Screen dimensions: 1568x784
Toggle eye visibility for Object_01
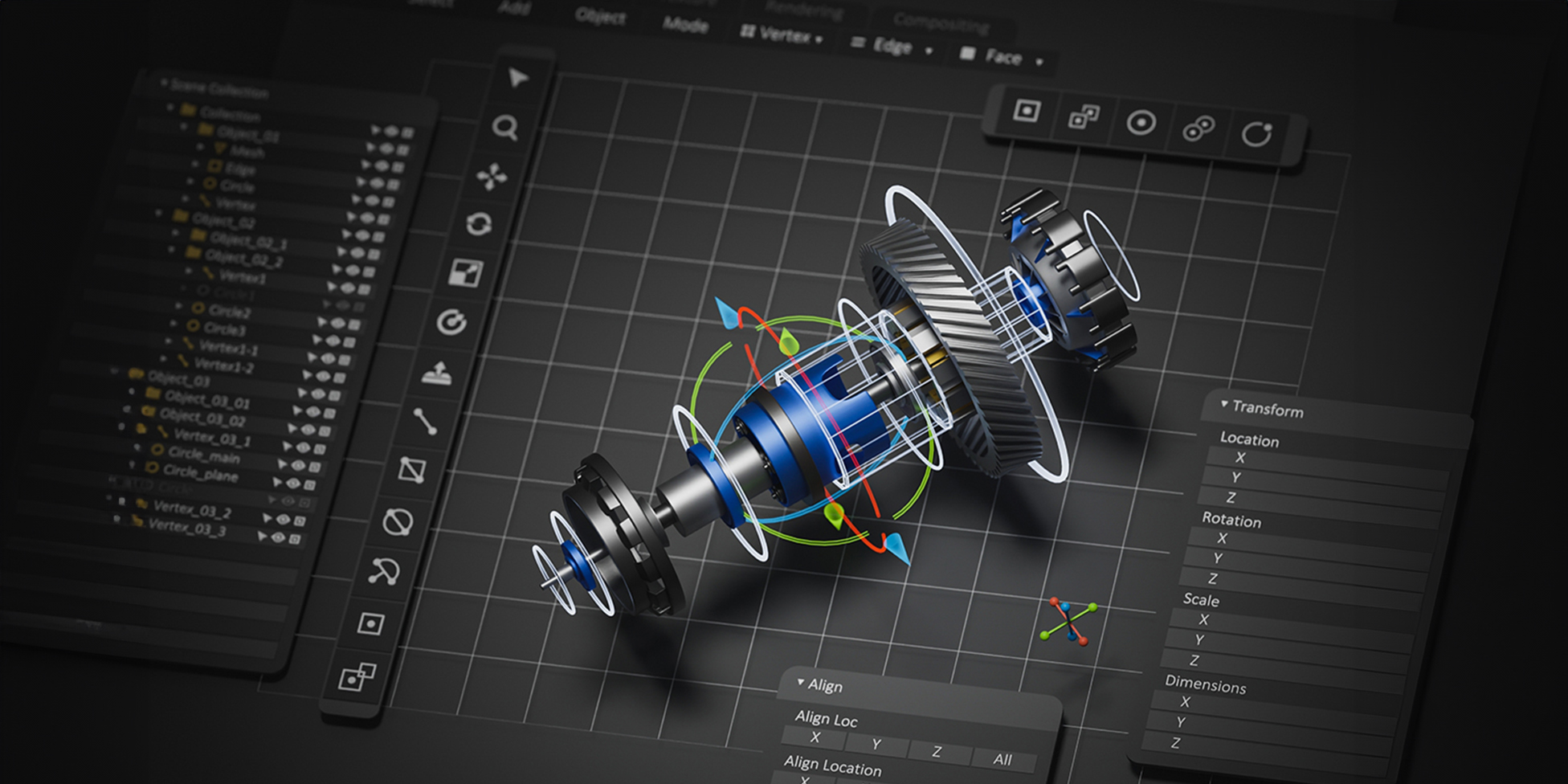pos(391,132)
